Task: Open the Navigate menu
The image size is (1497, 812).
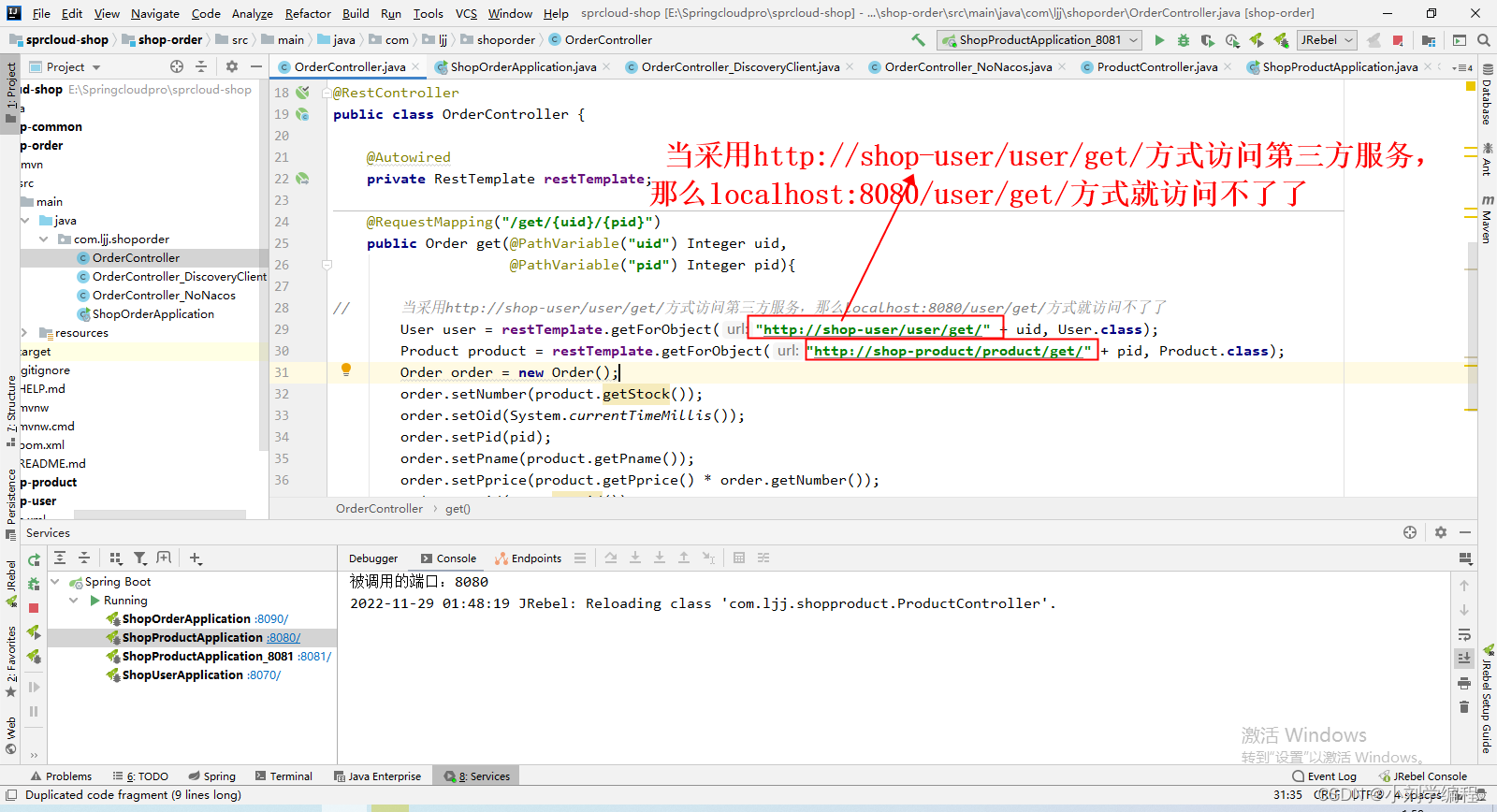Action: (x=155, y=13)
